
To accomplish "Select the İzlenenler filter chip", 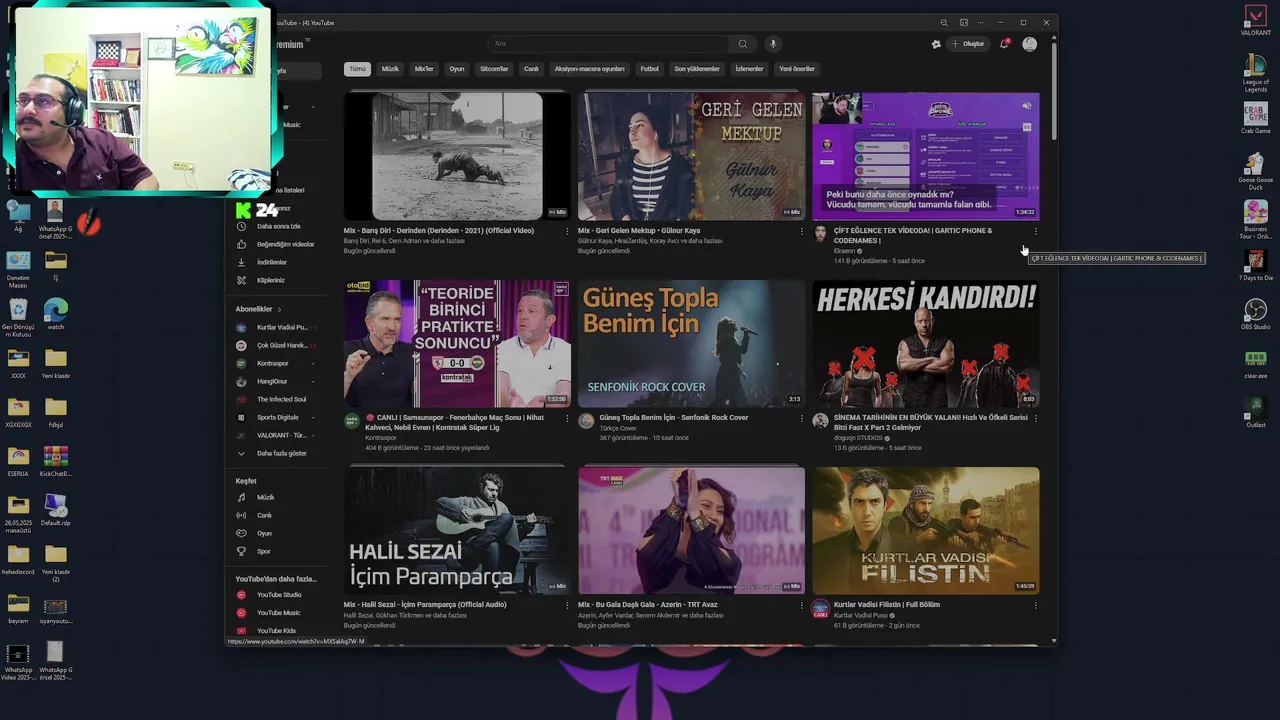I will click(749, 69).
